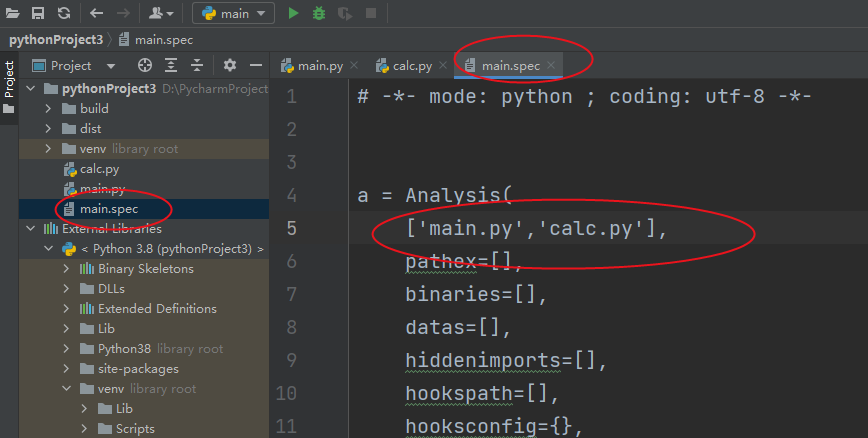Select the dist folder row
Image resolution: width=868 pixels, height=438 pixels.
(x=144, y=128)
